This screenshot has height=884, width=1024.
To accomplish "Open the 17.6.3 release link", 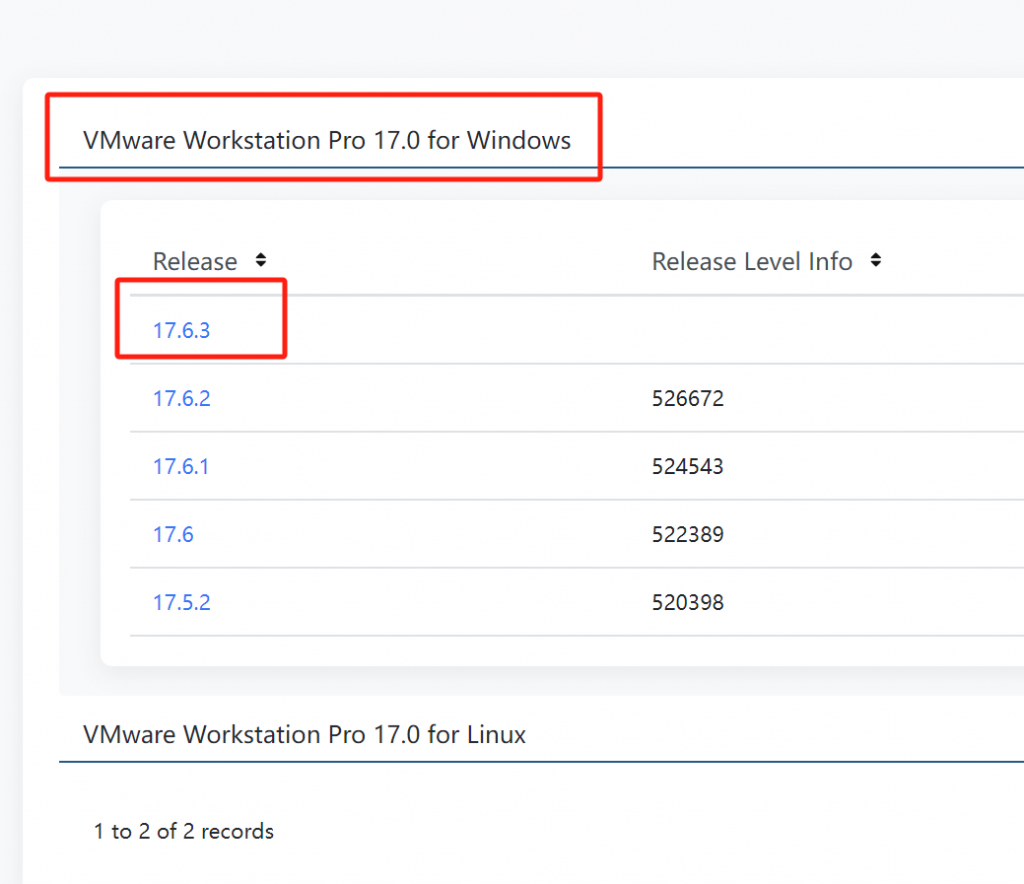I will 182,330.
